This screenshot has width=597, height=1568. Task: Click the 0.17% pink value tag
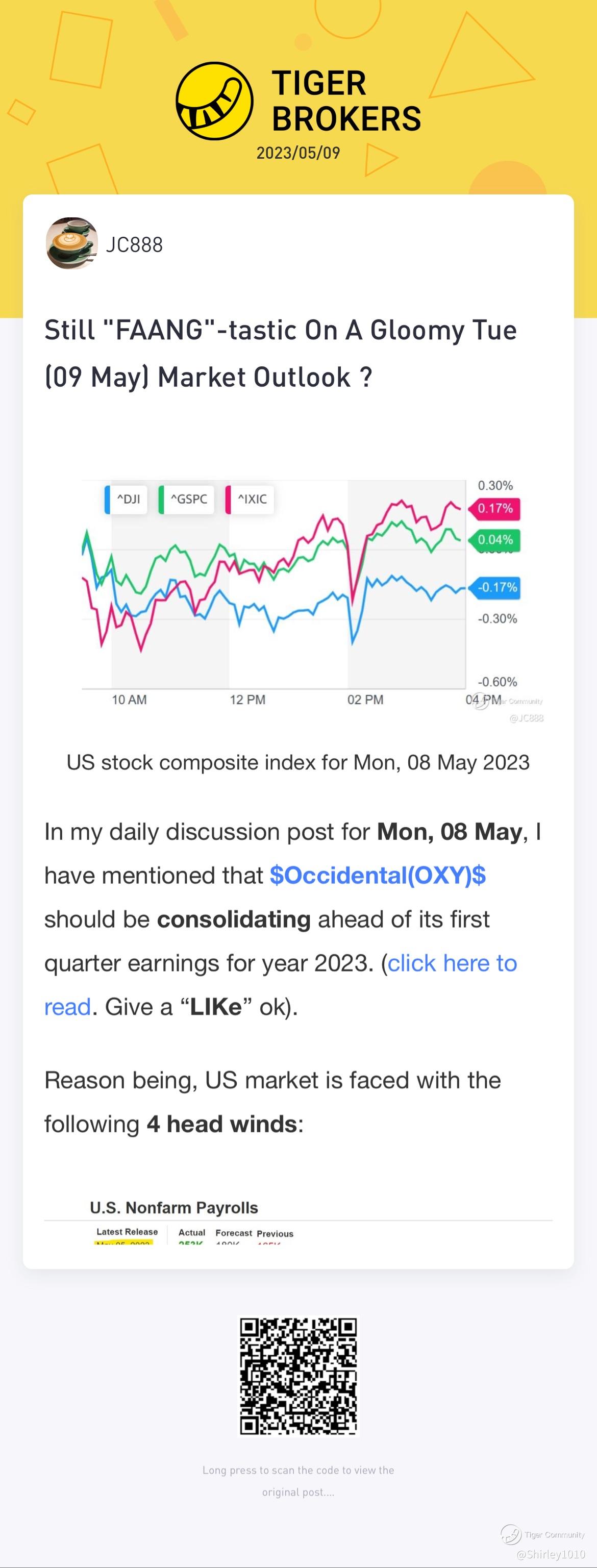494,508
